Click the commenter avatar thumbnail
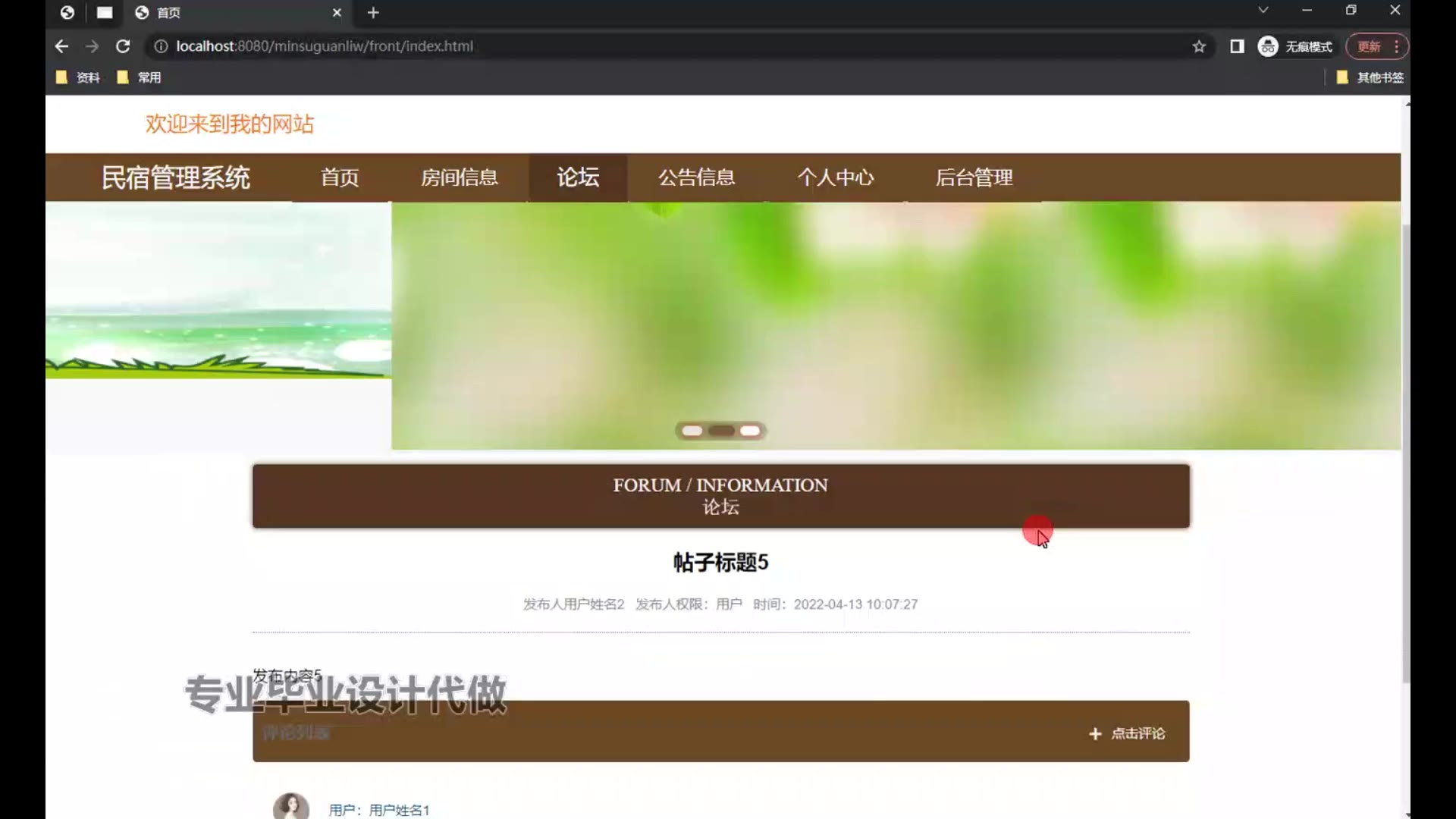Image resolution: width=1456 pixels, height=819 pixels. [x=291, y=806]
